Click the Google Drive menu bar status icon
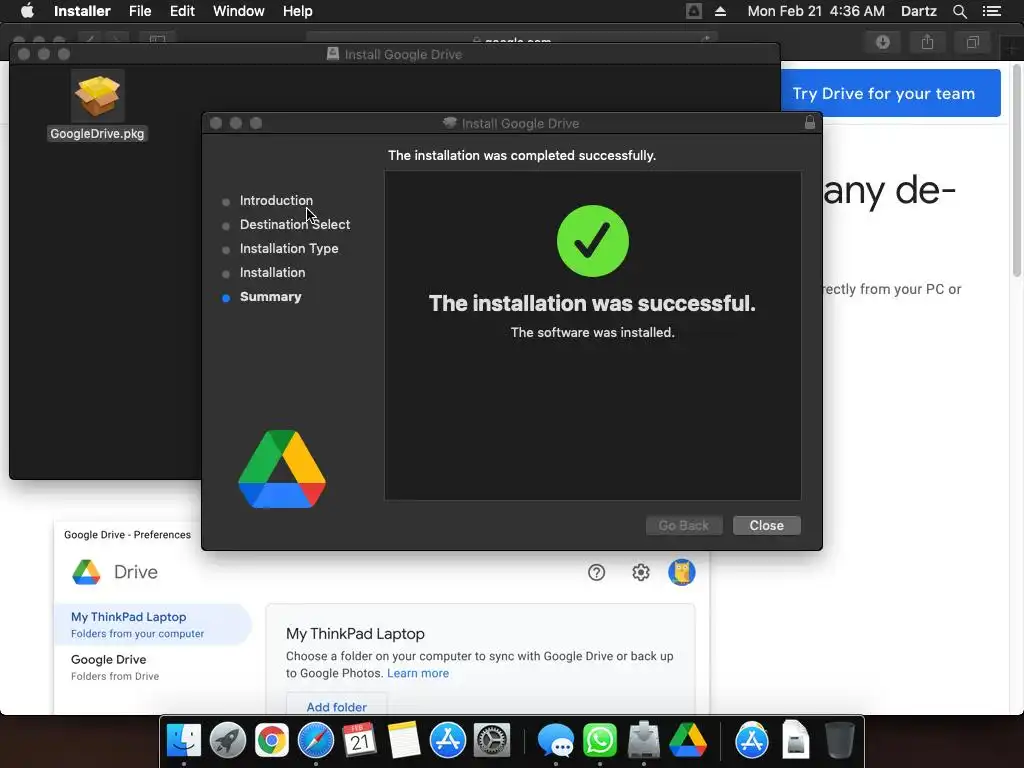 point(694,11)
